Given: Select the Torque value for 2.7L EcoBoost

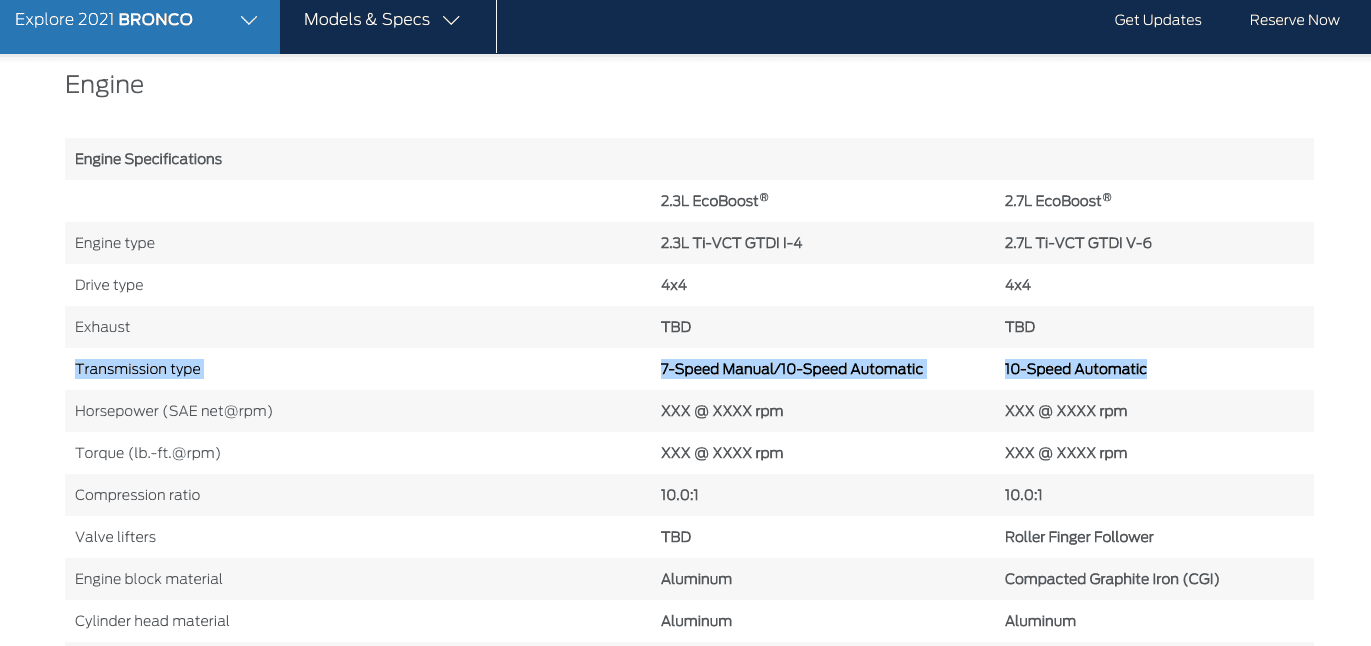Looking at the screenshot, I should [x=1066, y=453].
